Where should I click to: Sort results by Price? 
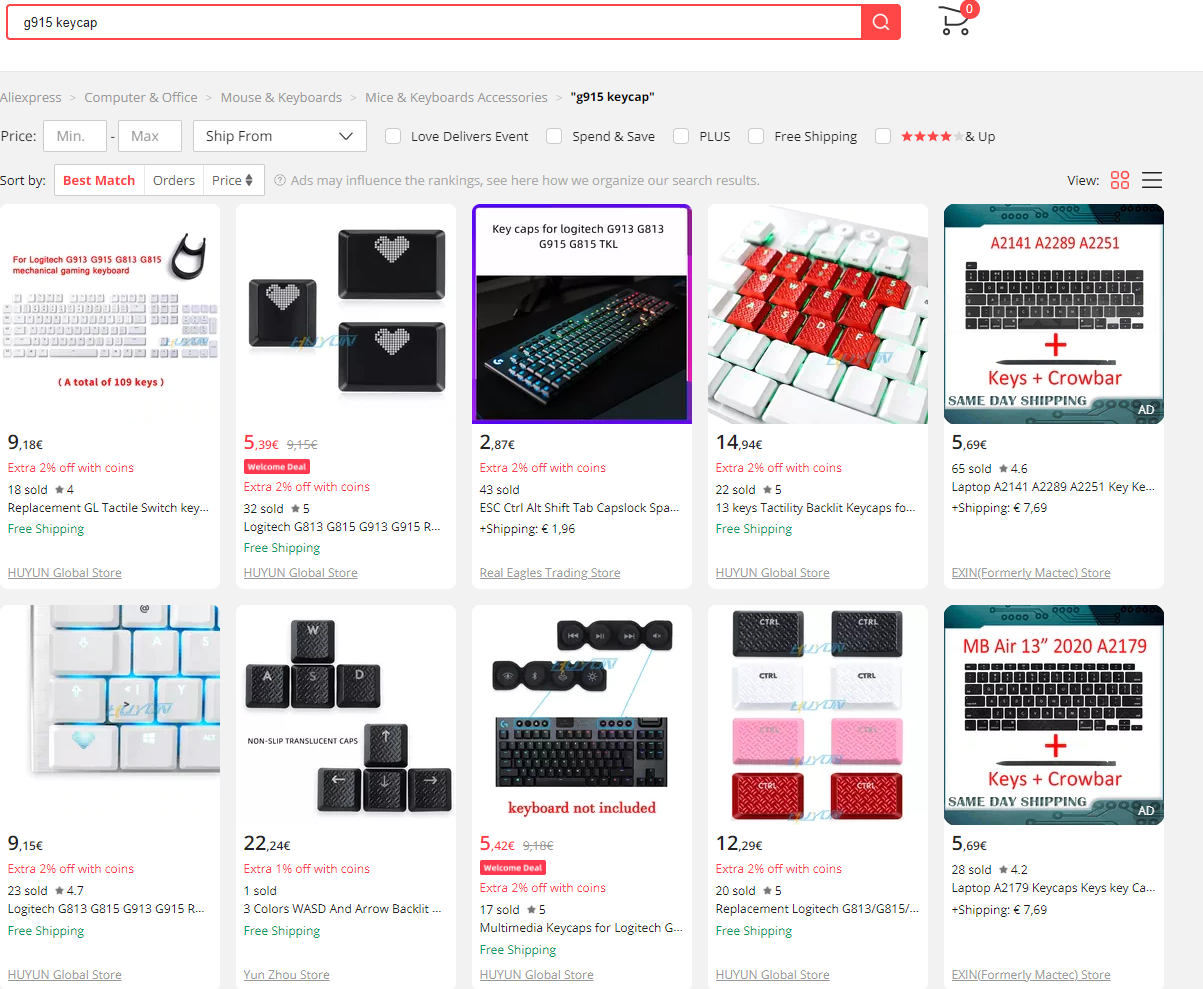(234, 180)
